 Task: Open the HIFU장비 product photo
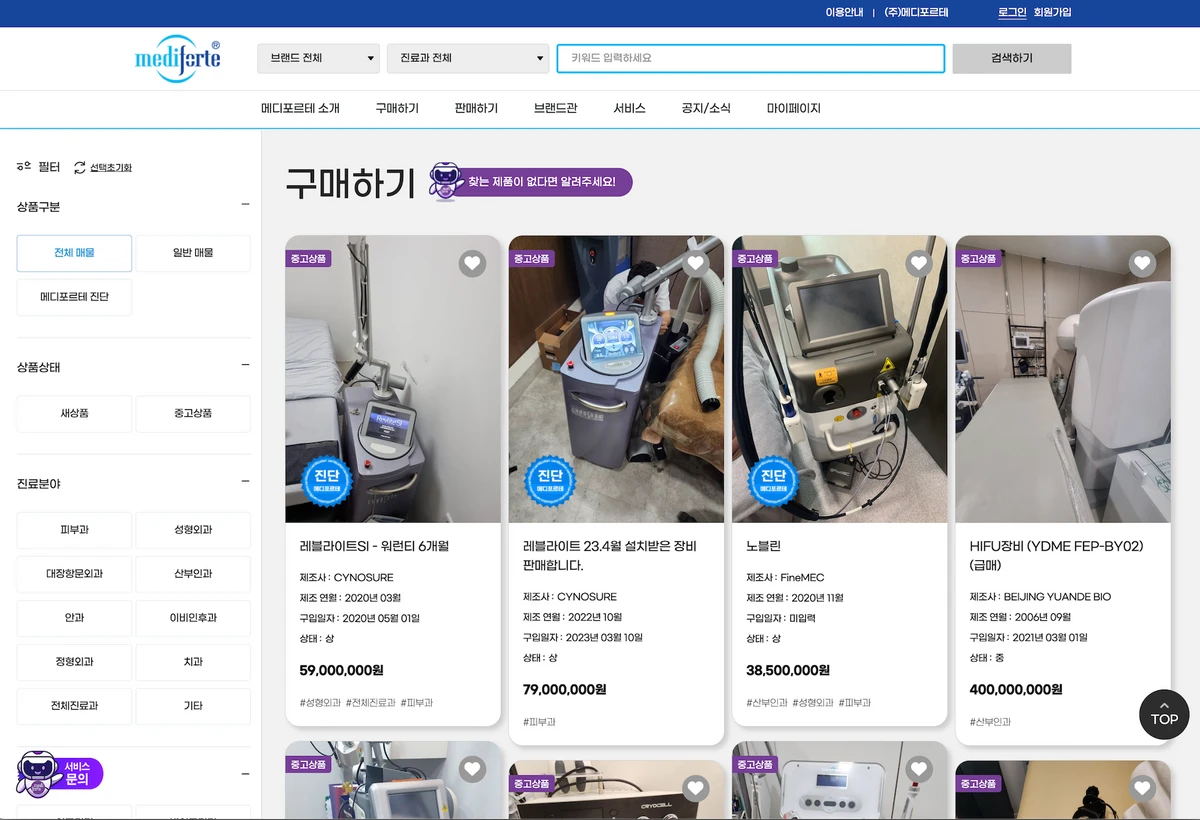point(1063,379)
